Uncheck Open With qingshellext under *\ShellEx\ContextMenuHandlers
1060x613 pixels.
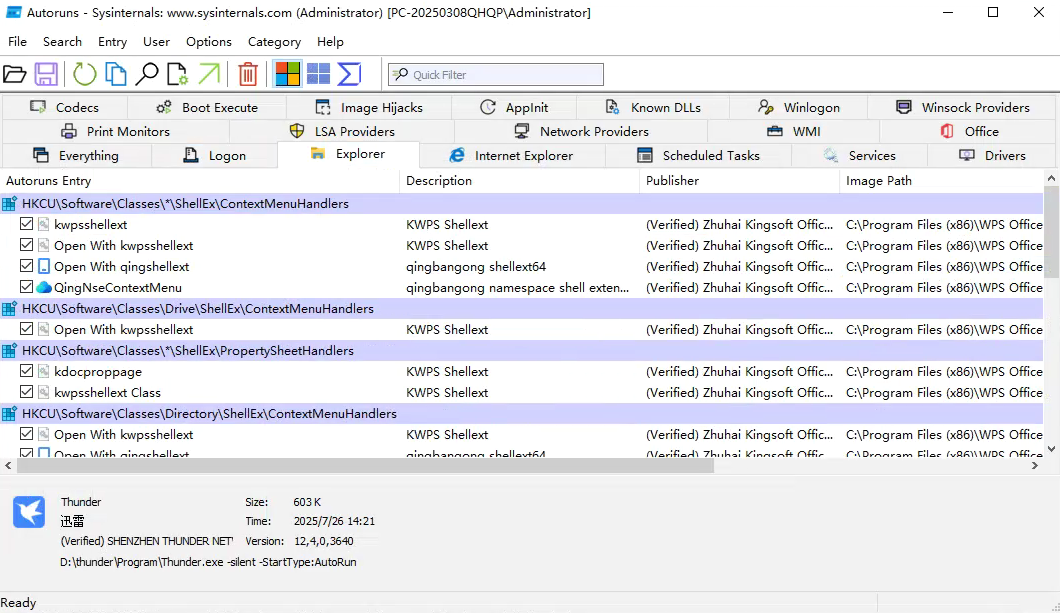[x=26, y=266]
